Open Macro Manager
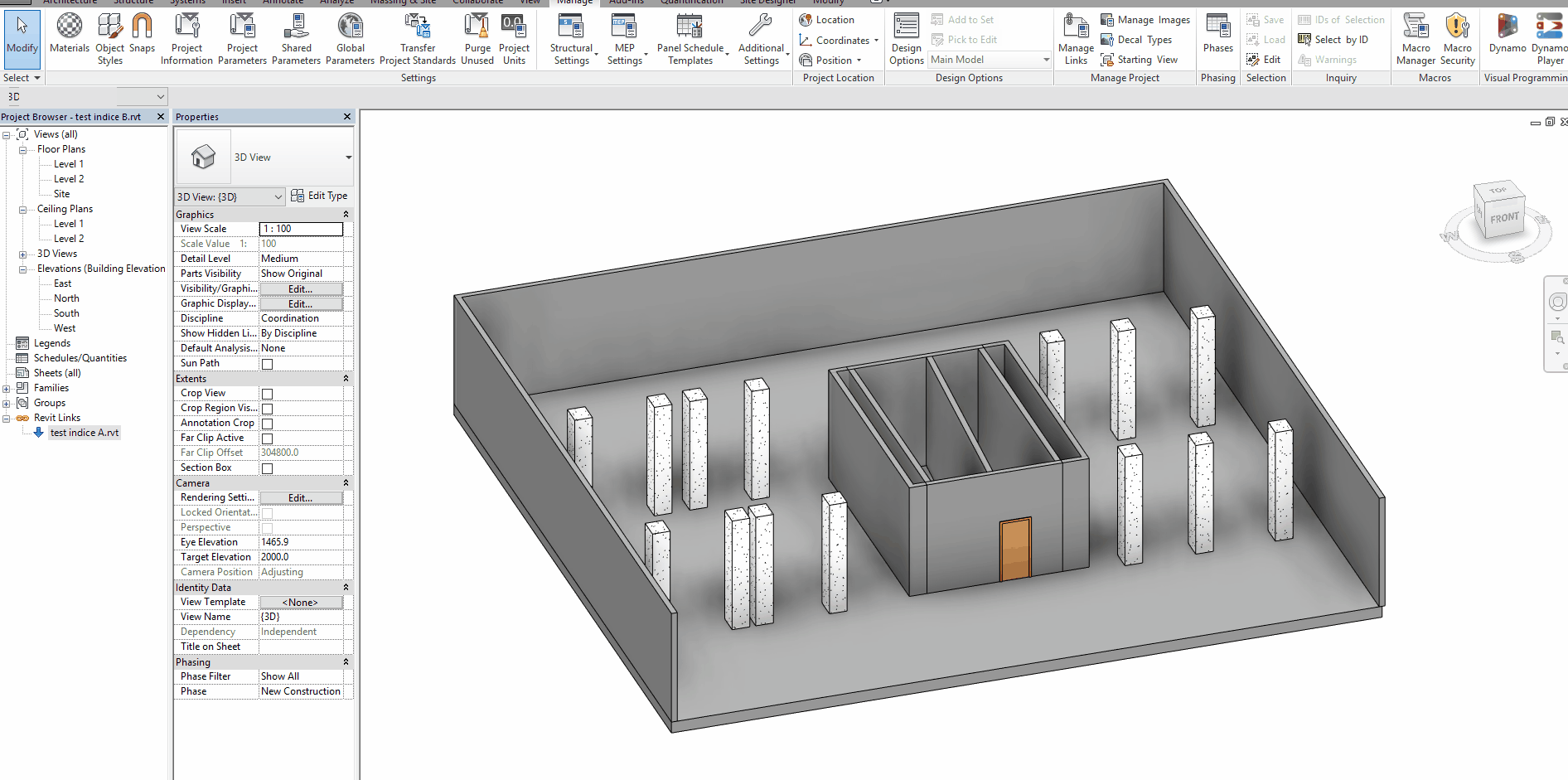 1416,37
